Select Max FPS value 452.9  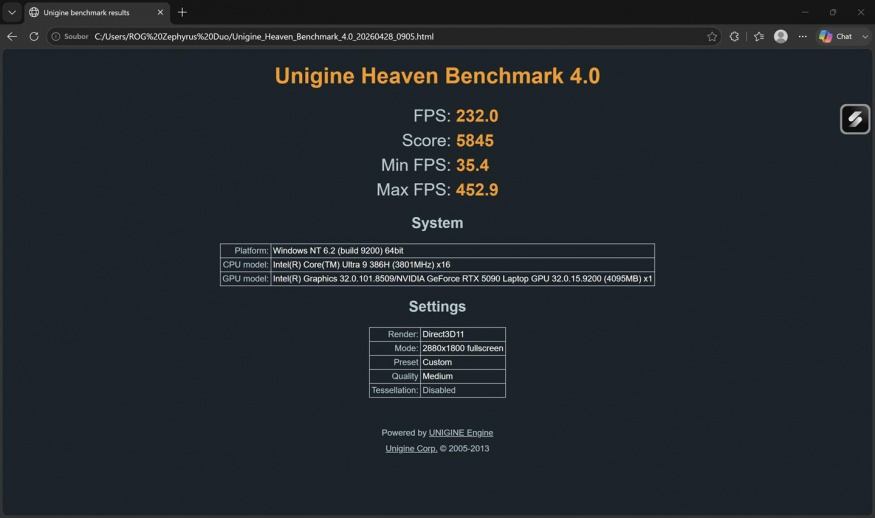(x=477, y=189)
